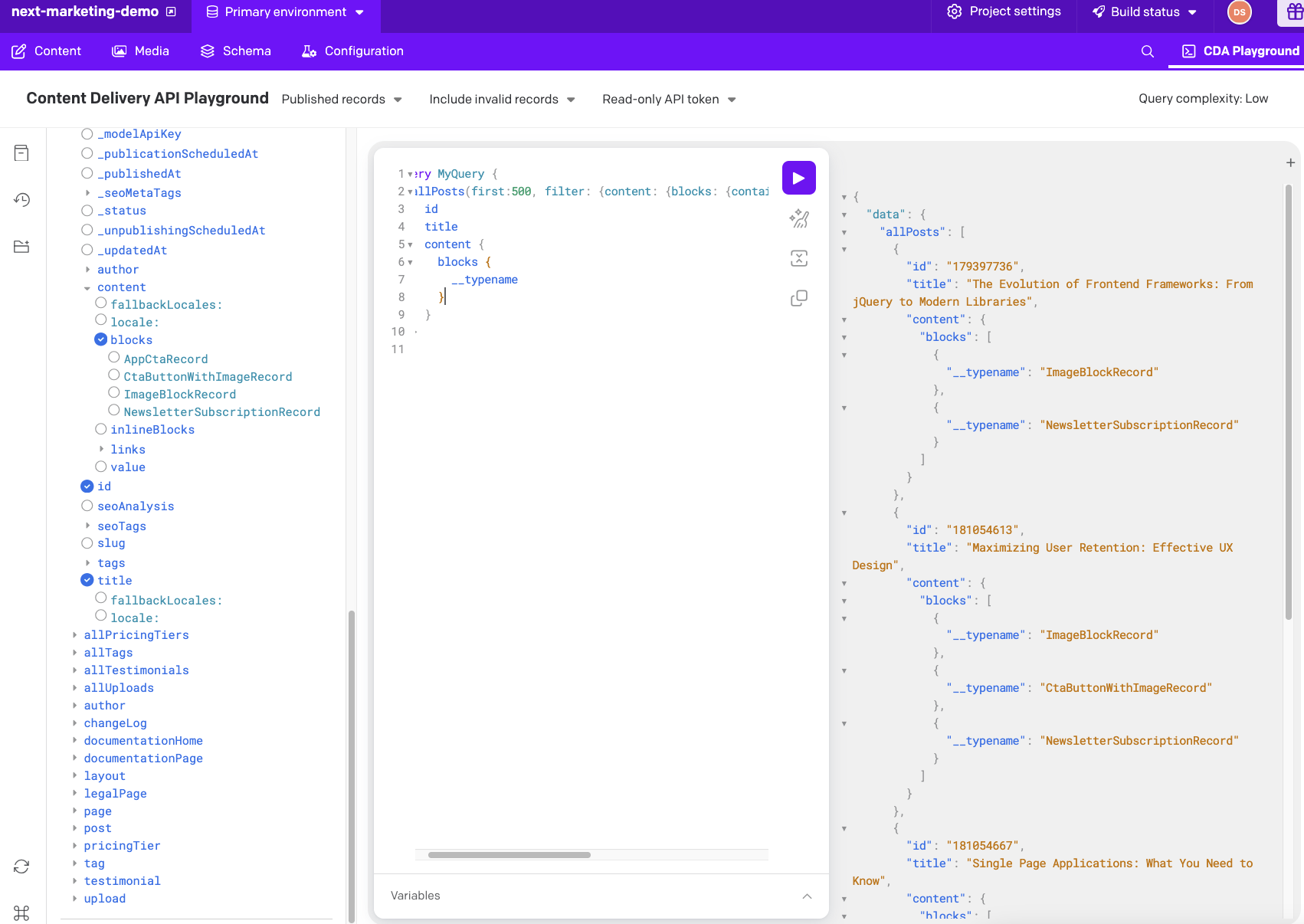
Task: Click the legalPage query in explorer
Action: pyautogui.click(x=115, y=794)
